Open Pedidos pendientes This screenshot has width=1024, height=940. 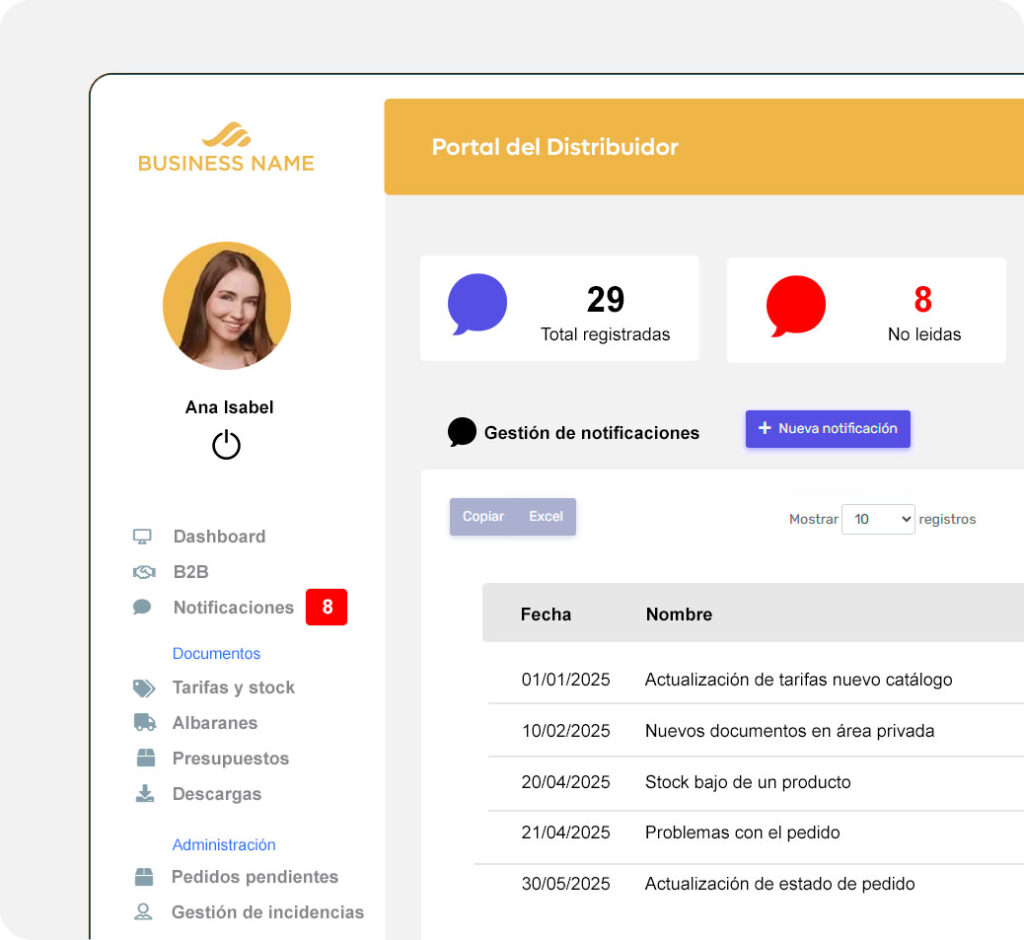tap(255, 877)
